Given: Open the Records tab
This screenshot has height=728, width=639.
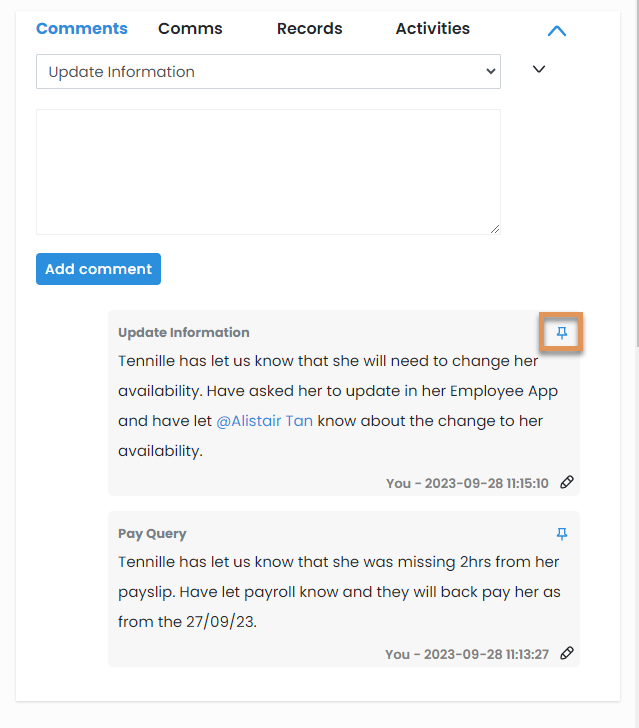Looking at the screenshot, I should [x=309, y=29].
